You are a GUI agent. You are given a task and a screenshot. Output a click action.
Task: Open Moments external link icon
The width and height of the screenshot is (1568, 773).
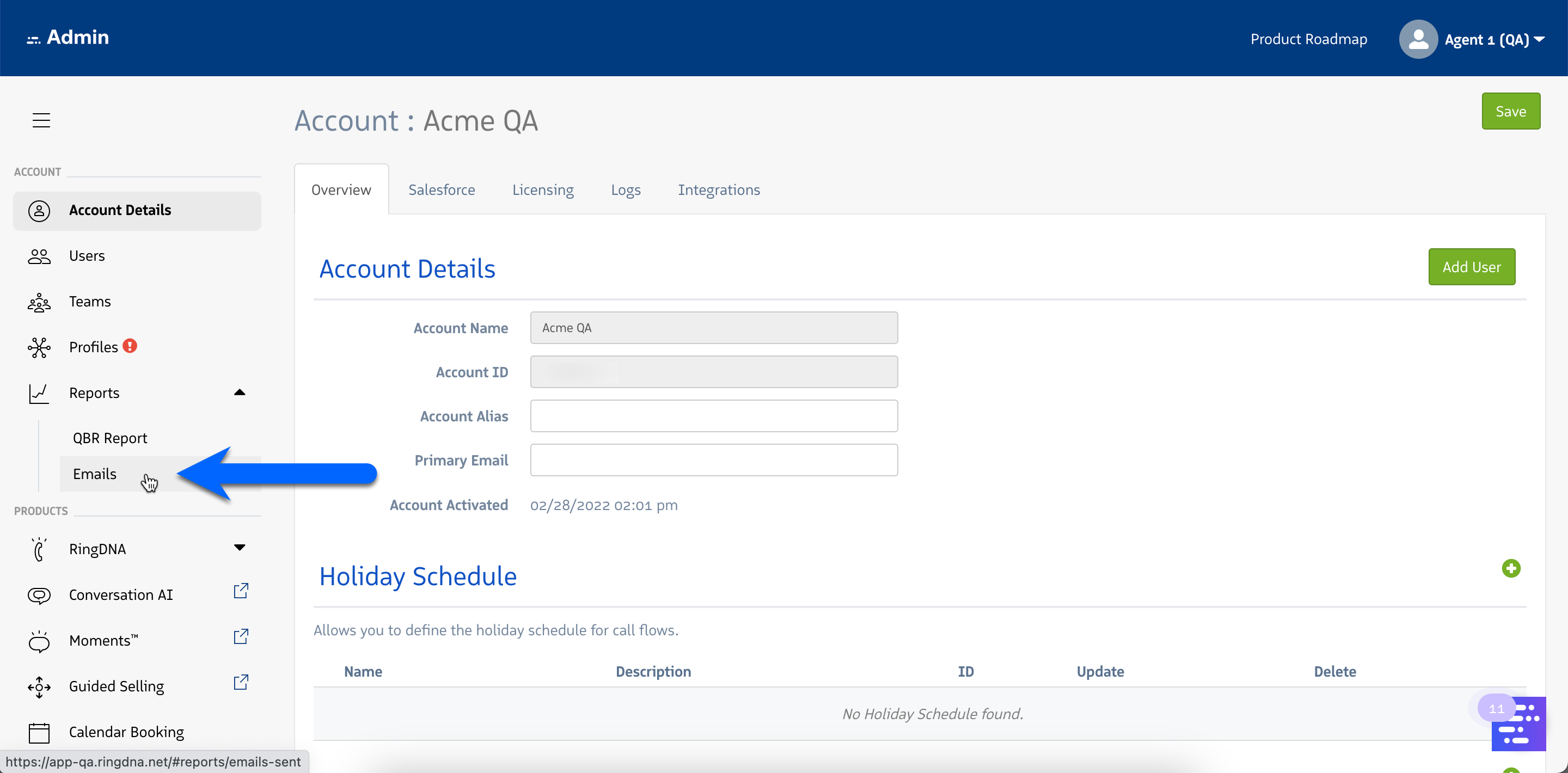click(241, 636)
